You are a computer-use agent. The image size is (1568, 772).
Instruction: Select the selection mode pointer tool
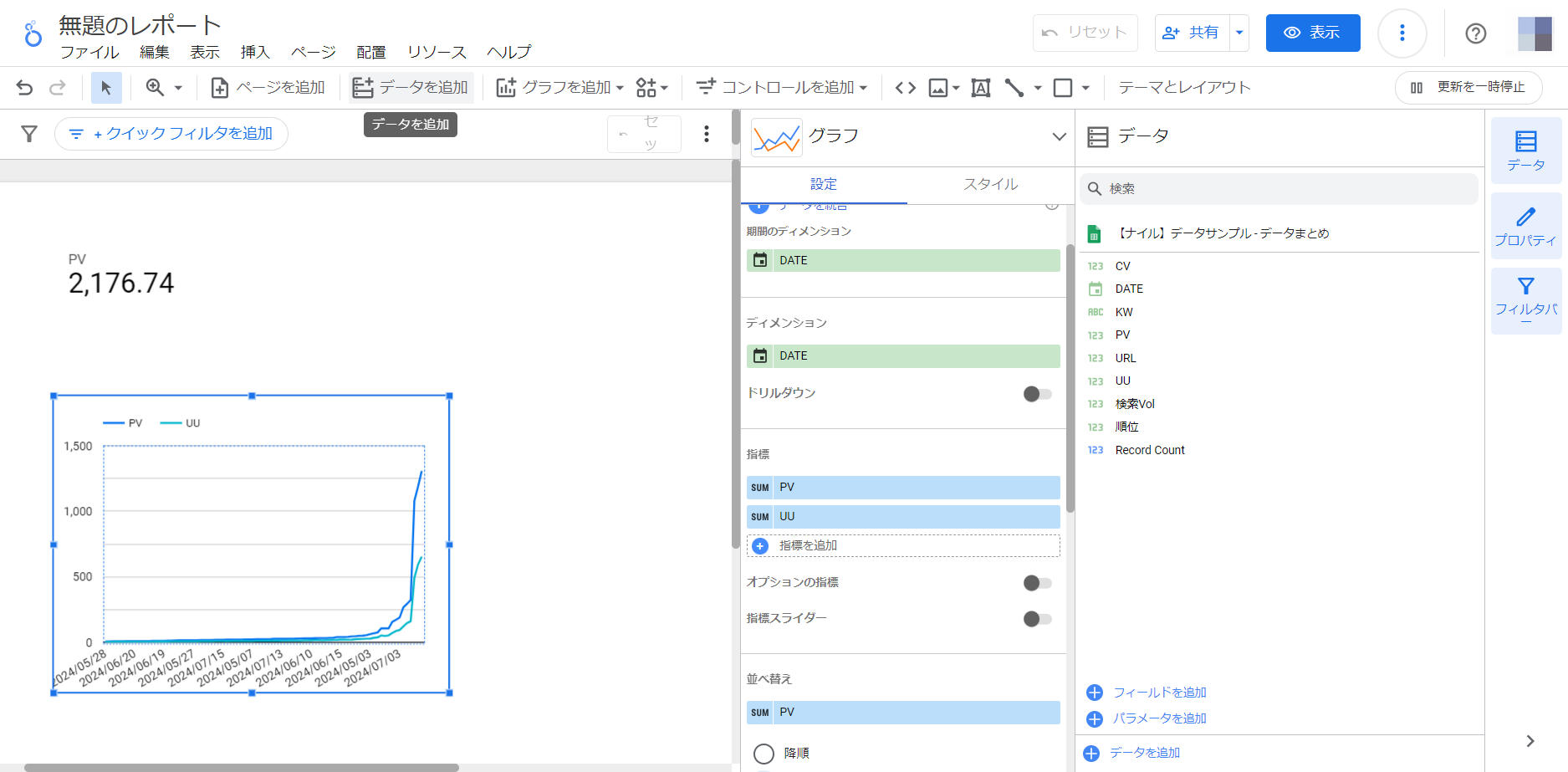pos(106,87)
